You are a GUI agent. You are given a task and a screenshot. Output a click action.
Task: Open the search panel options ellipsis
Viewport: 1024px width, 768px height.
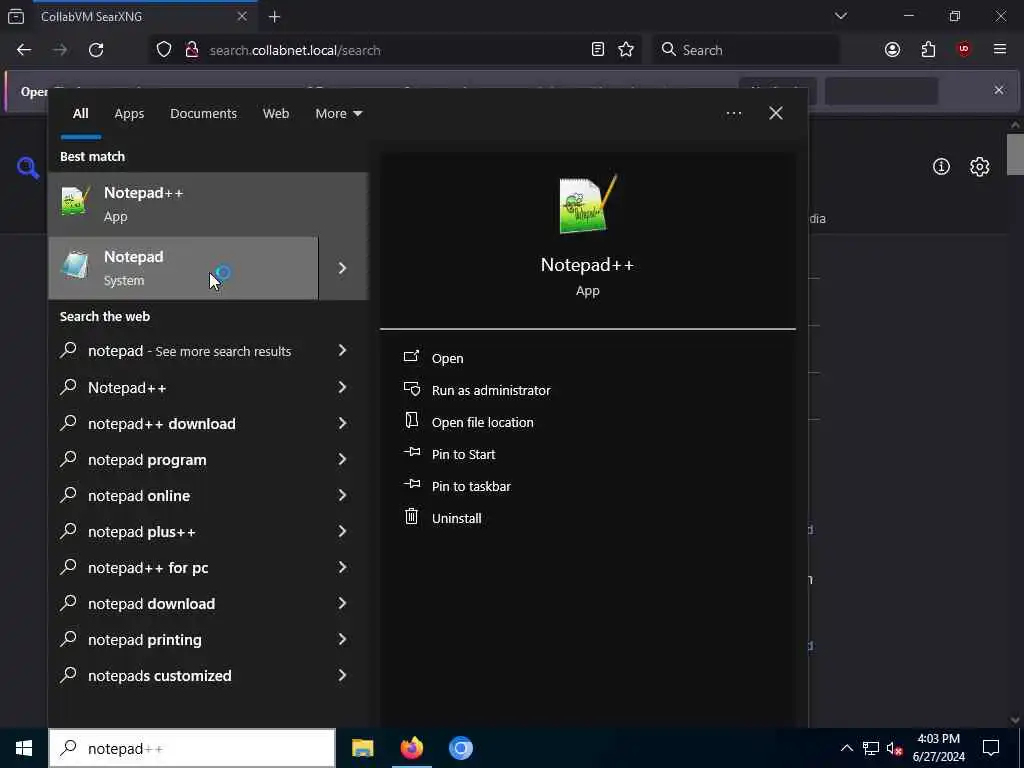(x=733, y=113)
